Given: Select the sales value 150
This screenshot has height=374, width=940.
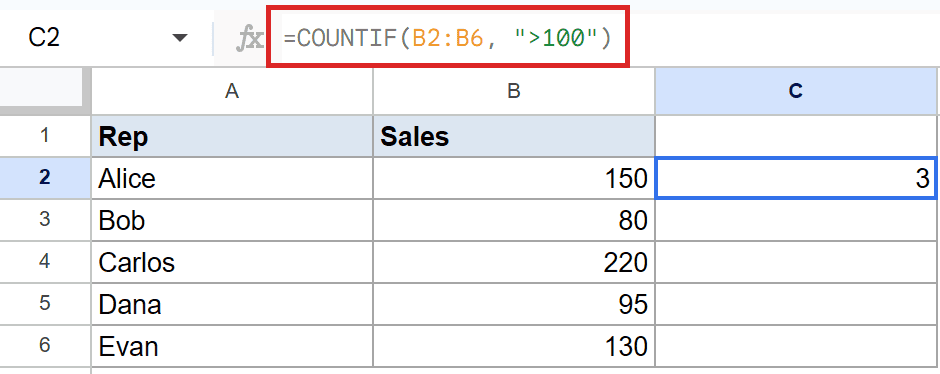Looking at the screenshot, I should click(x=514, y=178).
